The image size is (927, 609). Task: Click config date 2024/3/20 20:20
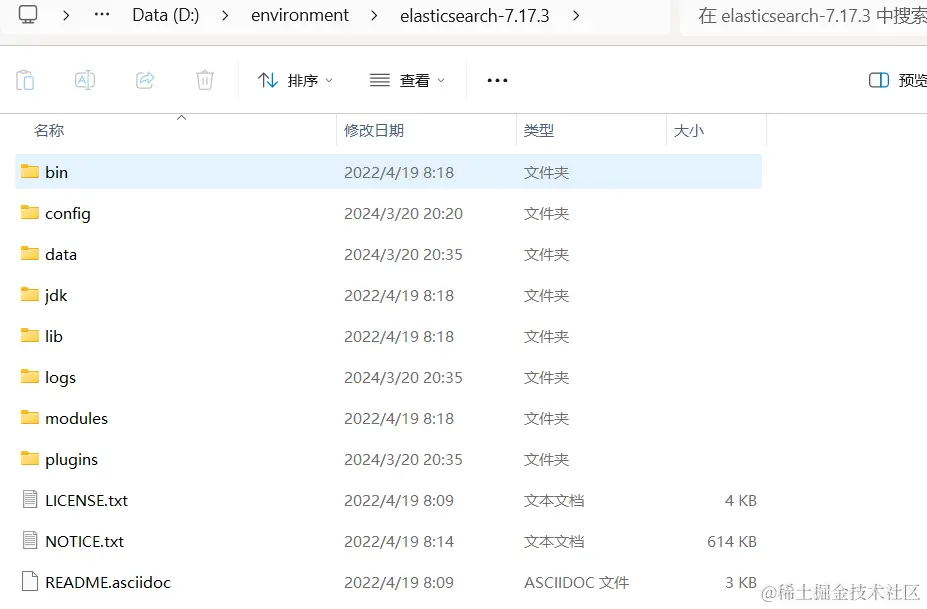(403, 213)
